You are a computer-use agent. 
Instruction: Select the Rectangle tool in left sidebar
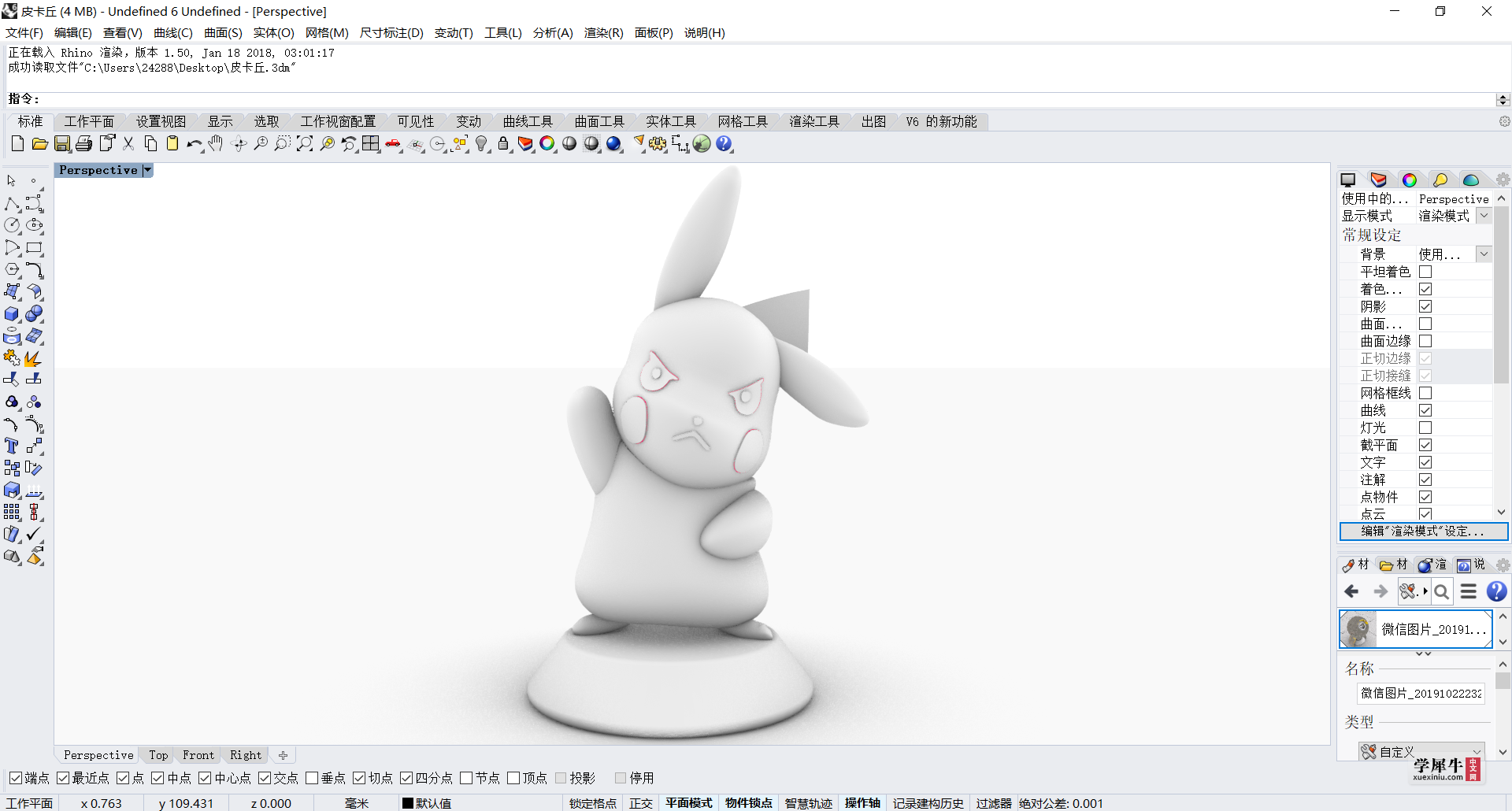pos(34,248)
